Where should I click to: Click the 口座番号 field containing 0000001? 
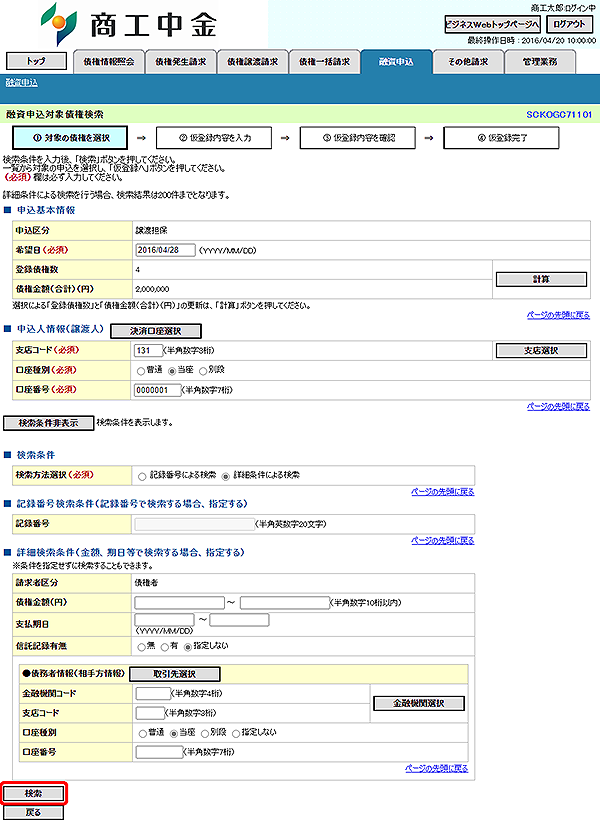pos(157,390)
